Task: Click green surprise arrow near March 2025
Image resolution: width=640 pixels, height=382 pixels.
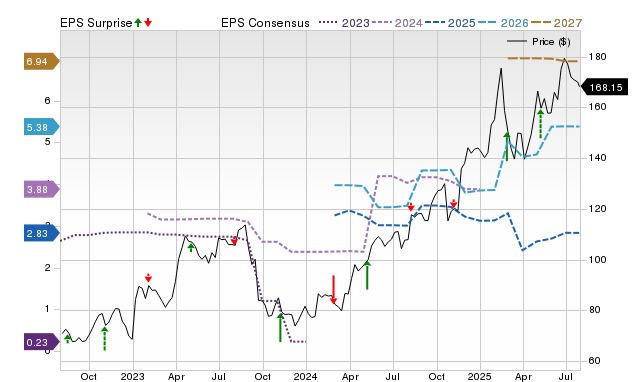Action: coord(507,147)
